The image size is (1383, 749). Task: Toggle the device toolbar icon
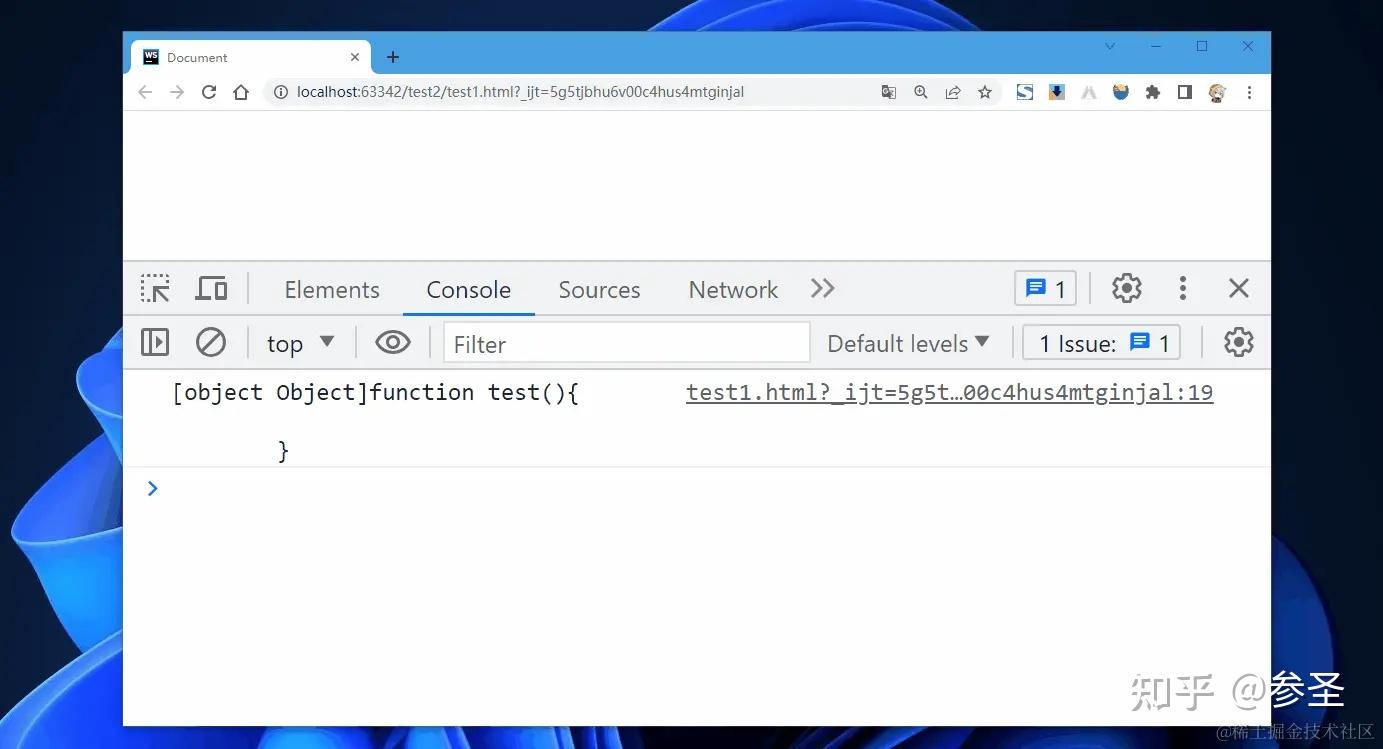(x=211, y=289)
